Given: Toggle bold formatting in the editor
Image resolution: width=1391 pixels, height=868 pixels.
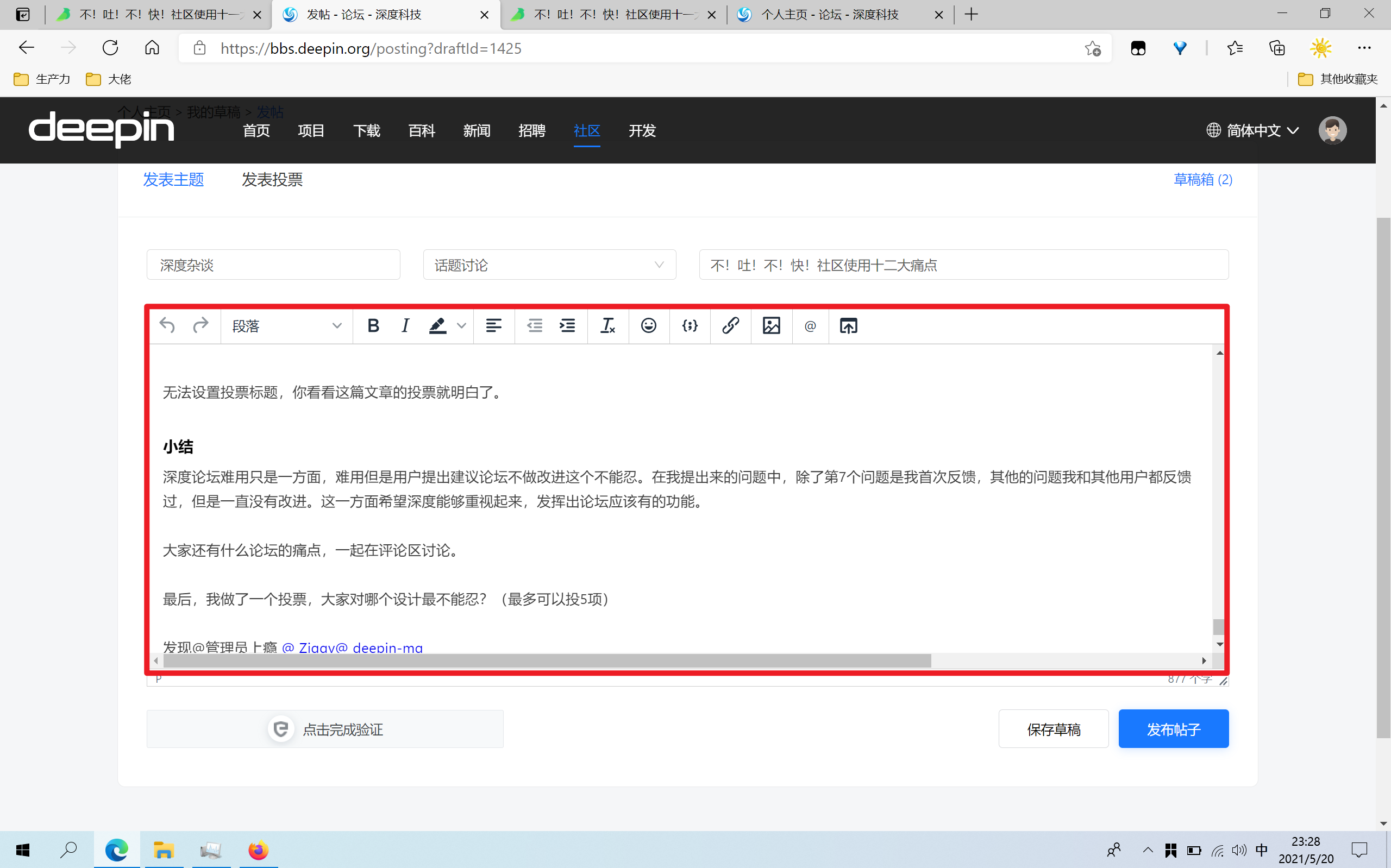Looking at the screenshot, I should pos(373,326).
